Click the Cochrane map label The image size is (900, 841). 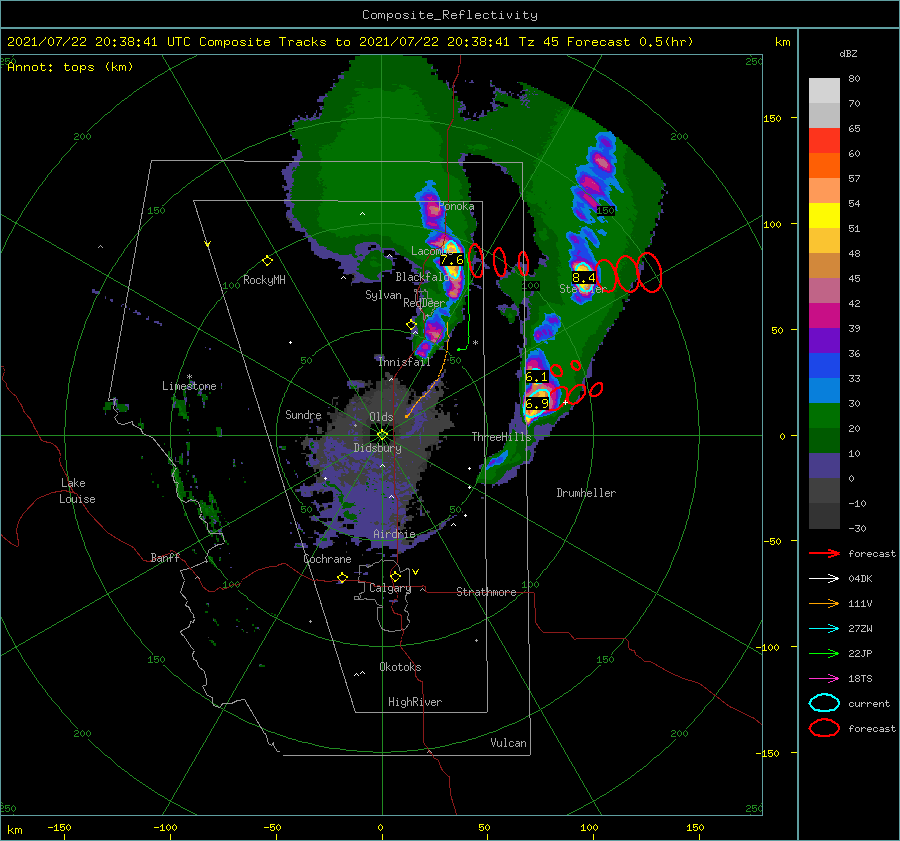(x=327, y=559)
